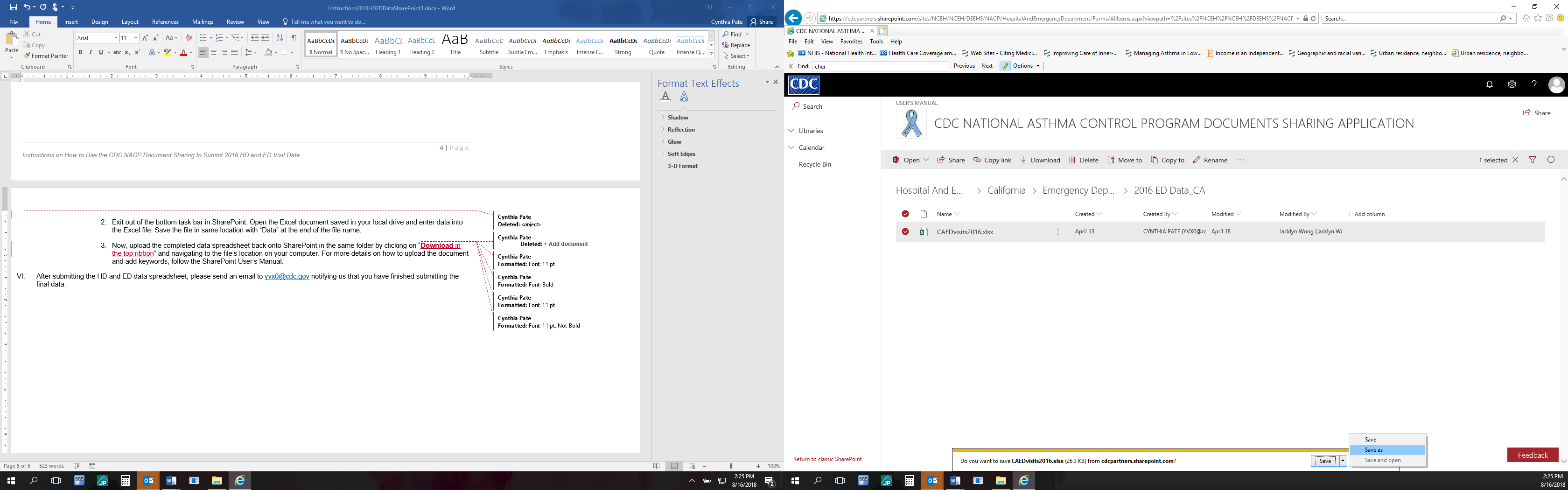Toggle select-all checkmark in list header

point(906,214)
